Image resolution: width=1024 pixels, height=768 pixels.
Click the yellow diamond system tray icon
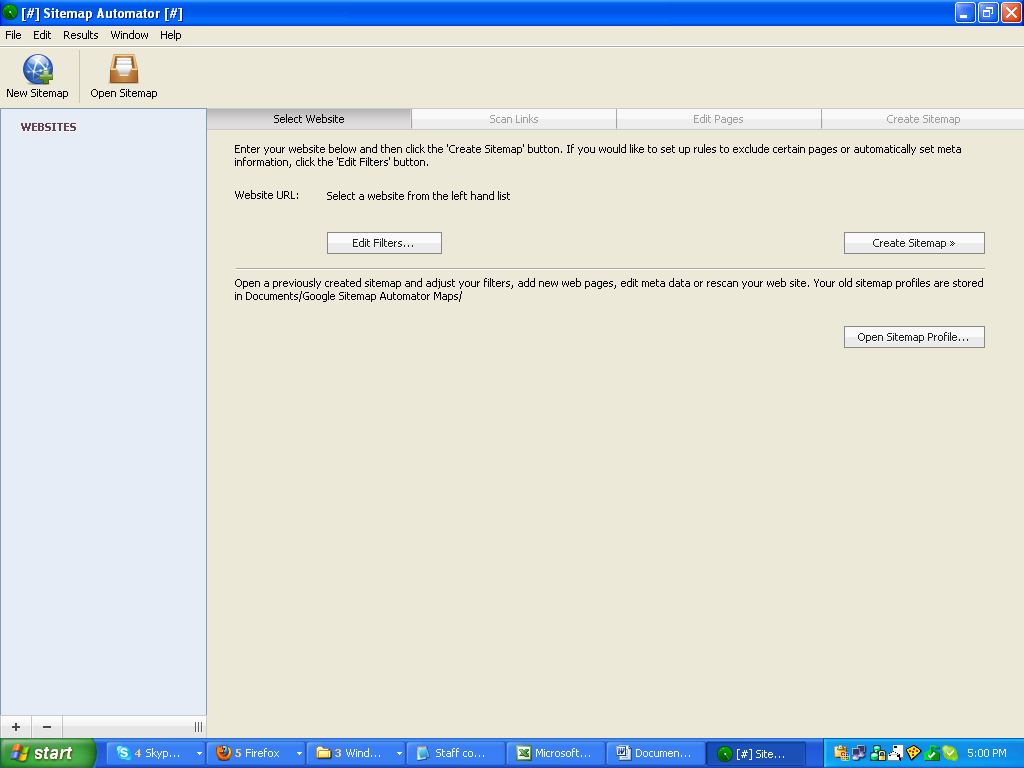point(914,753)
